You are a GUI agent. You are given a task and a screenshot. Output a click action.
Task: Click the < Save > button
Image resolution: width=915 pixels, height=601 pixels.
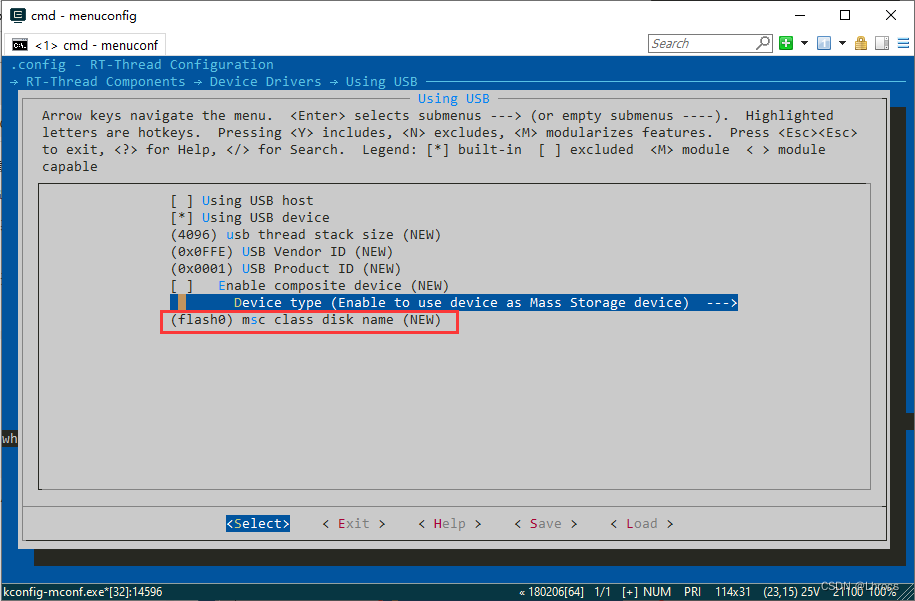pyautogui.click(x=546, y=523)
